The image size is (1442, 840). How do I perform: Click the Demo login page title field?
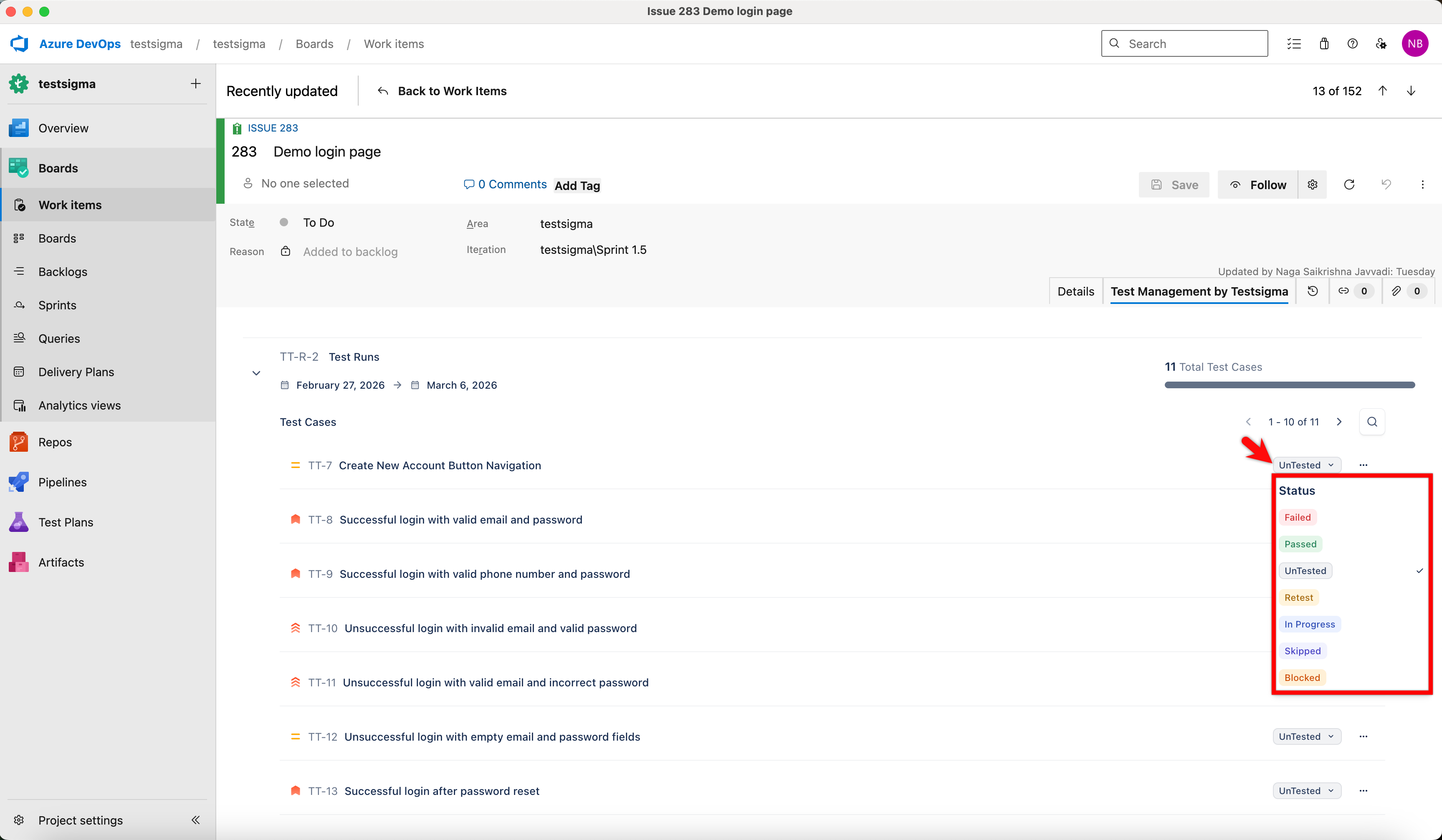[327, 152]
